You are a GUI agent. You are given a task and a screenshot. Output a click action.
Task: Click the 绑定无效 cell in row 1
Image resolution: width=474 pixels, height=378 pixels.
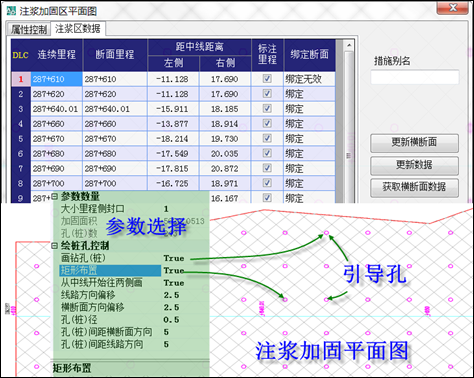pyautogui.click(x=309, y=79)
